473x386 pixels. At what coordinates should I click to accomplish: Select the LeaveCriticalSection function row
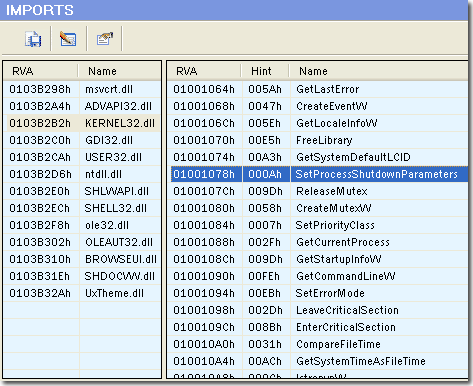click(318, 310)
